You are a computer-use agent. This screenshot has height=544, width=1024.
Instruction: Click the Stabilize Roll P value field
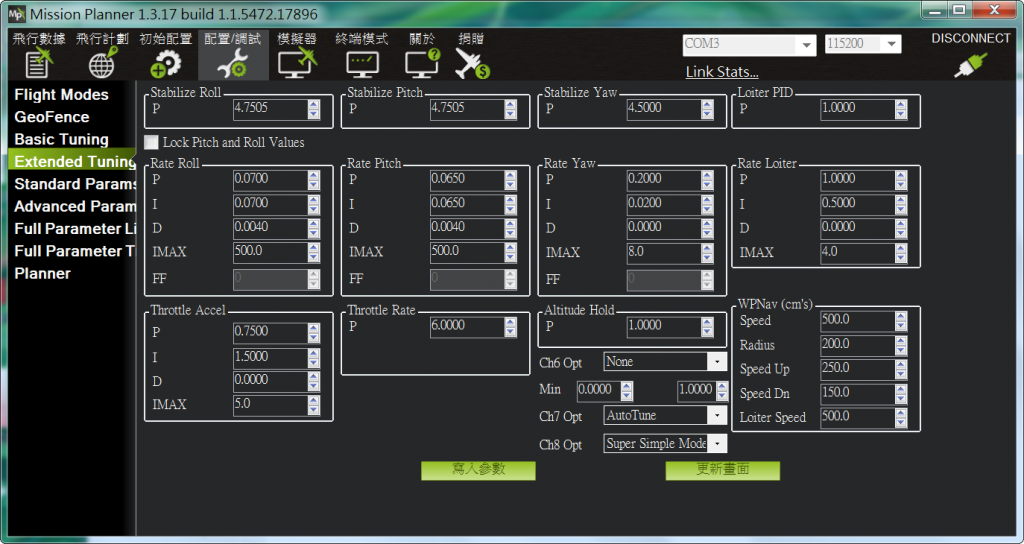coord(270,109)
